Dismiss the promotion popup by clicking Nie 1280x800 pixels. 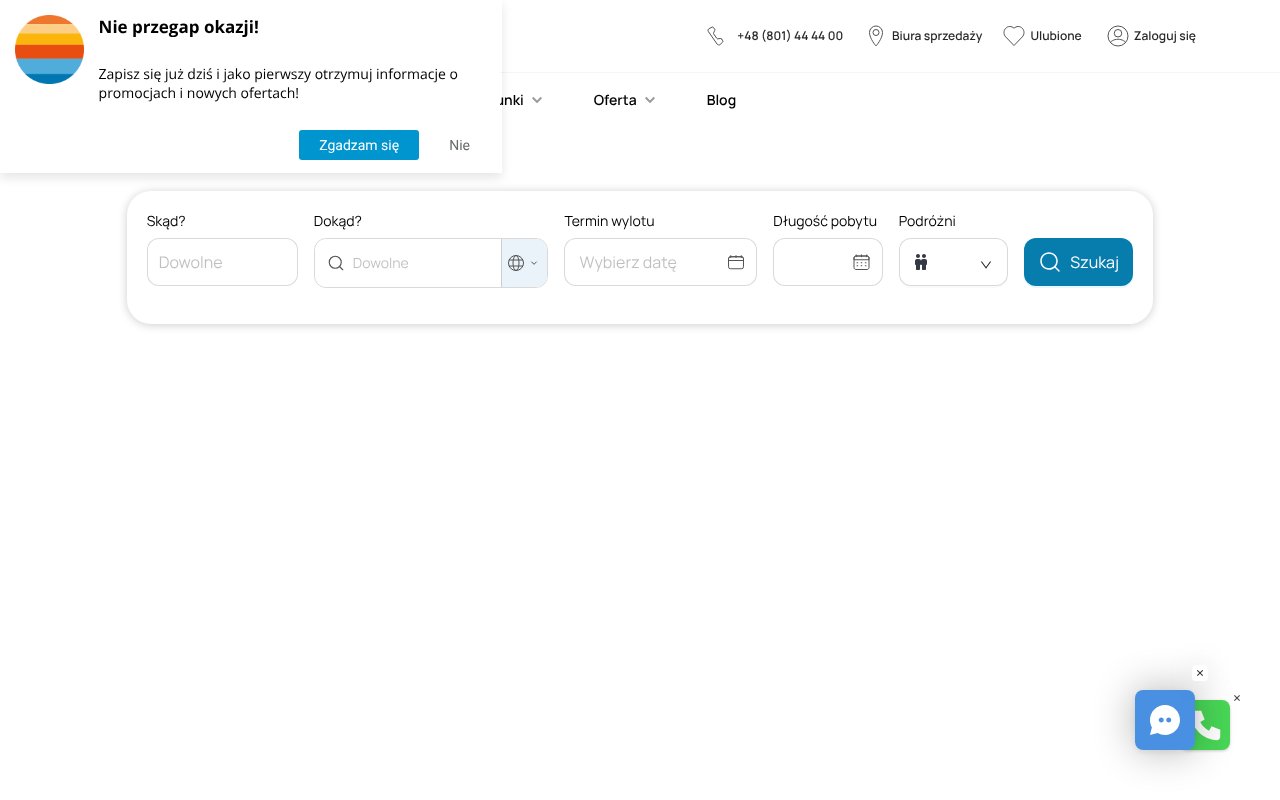(459, 145)
